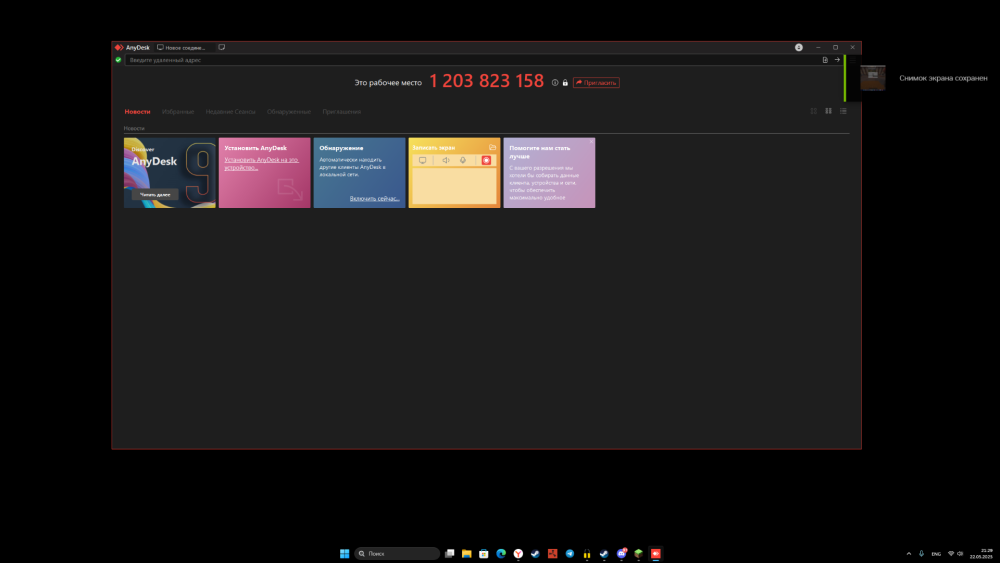Image resolution: width=1000 pixels, height=563 pixels.
Task: Open Microsoft Store from taskbar
Action: coord(484,553)
